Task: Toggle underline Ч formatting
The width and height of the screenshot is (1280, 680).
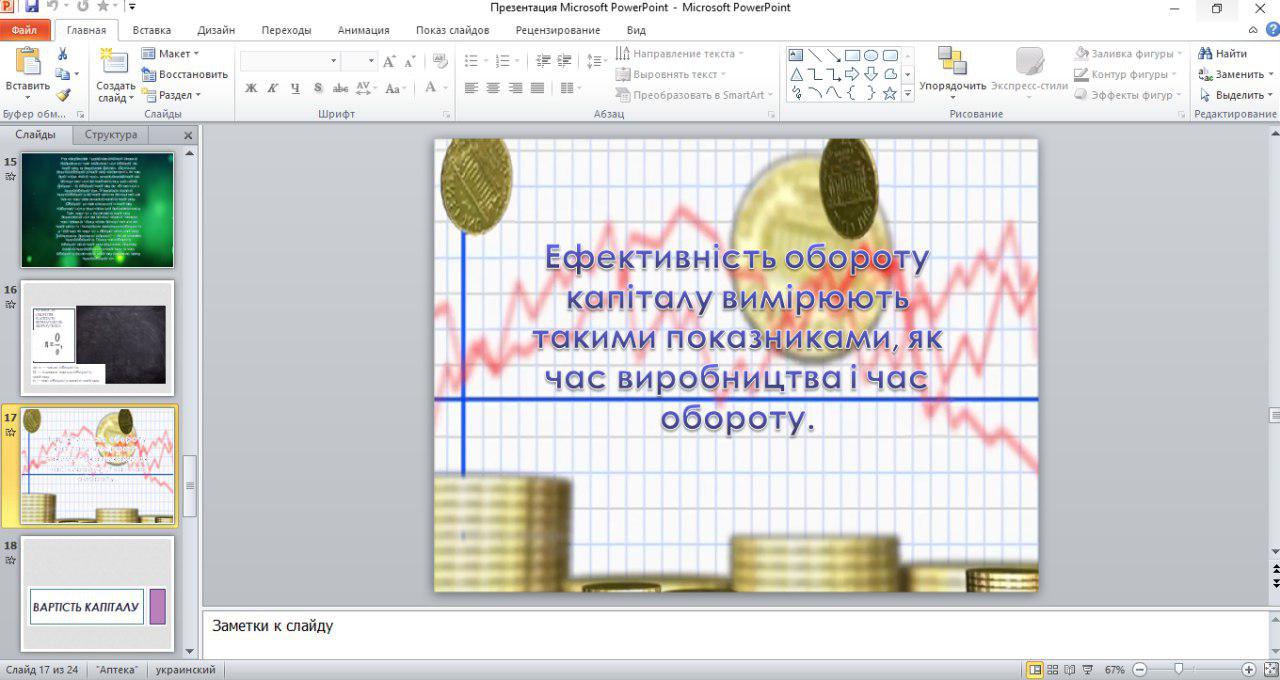Action: tap(295, 88)
